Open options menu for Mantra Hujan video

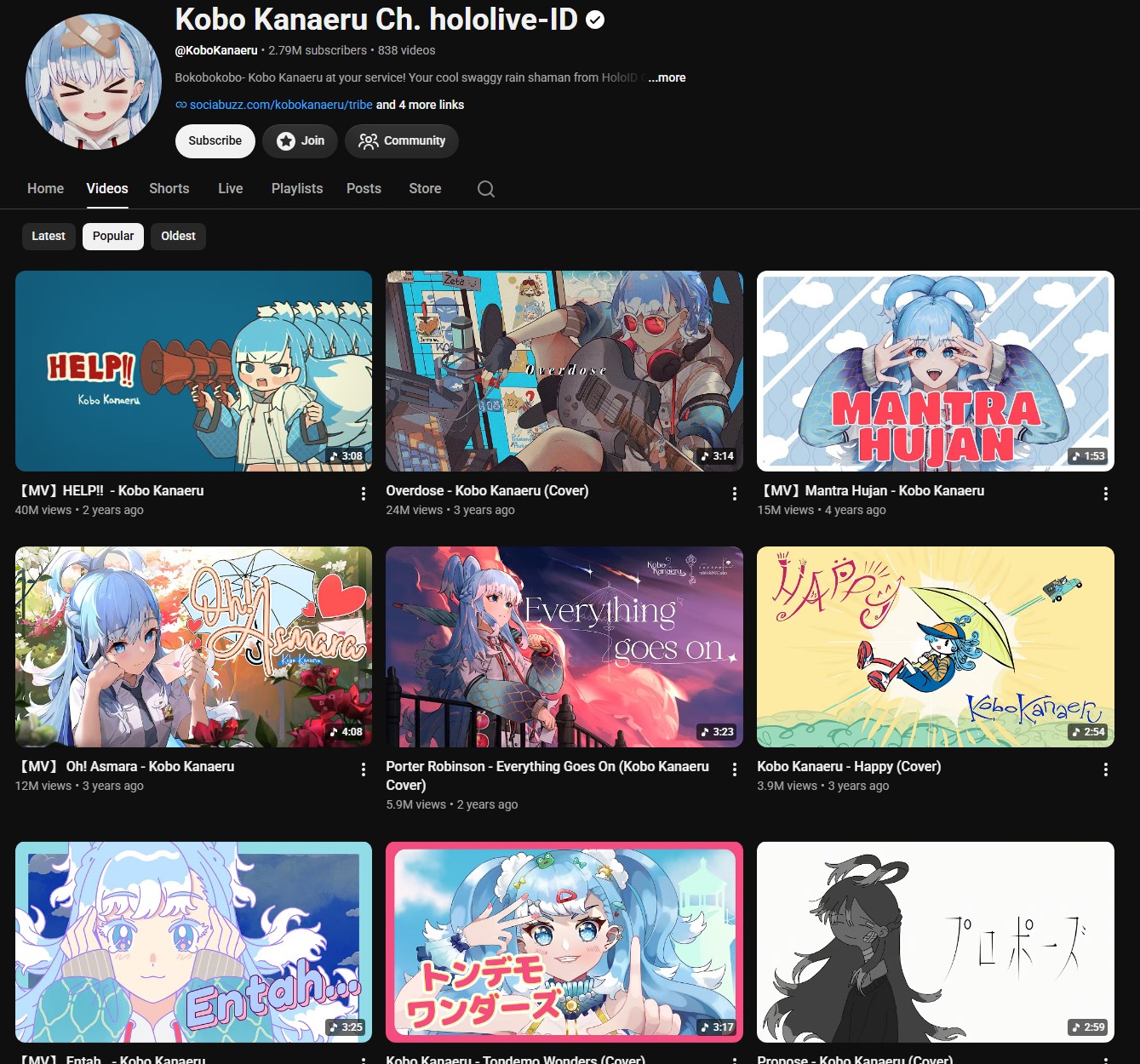click(1106, 494)
